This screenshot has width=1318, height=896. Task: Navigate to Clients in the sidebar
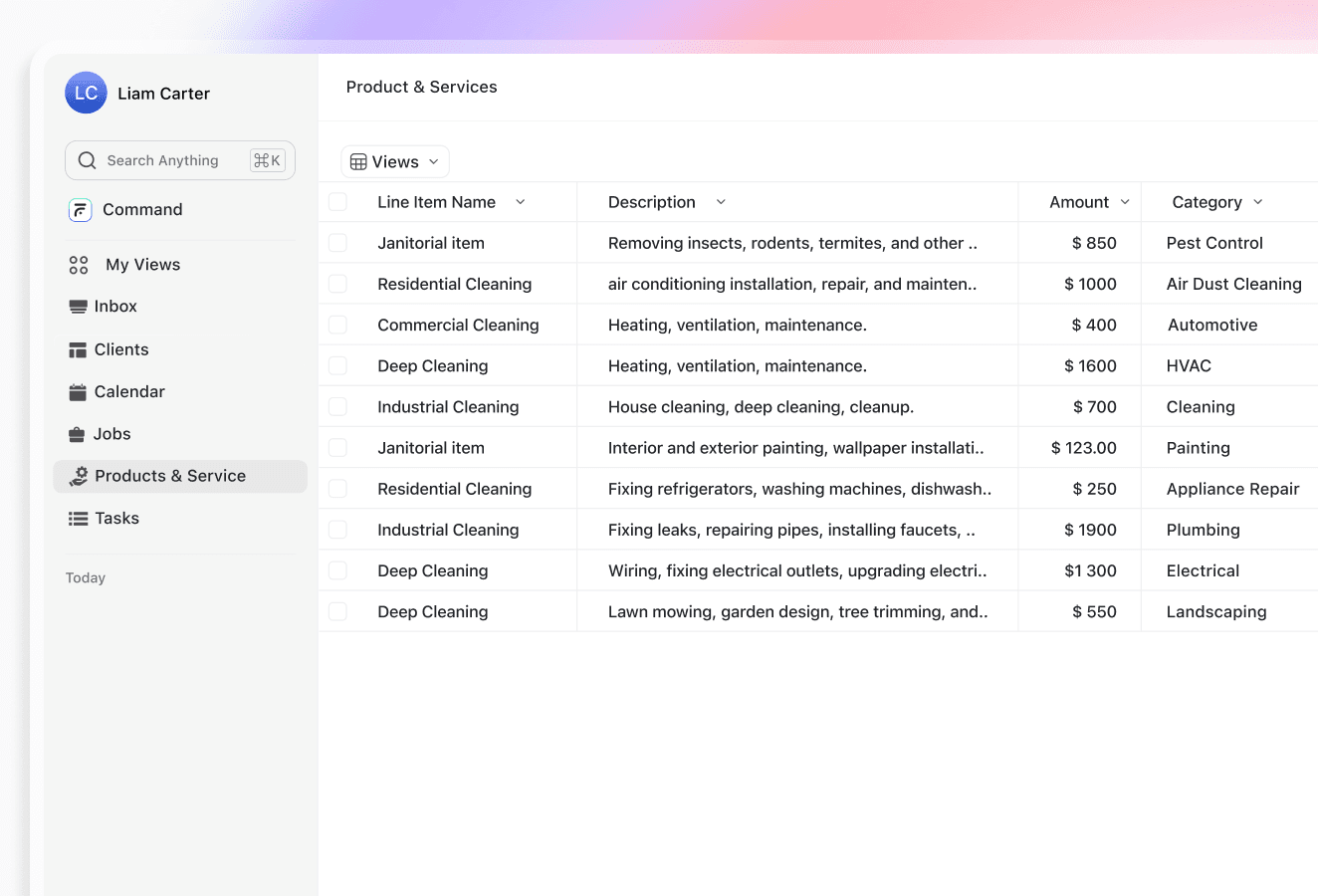pyautogui.click(x=121, y=348)
